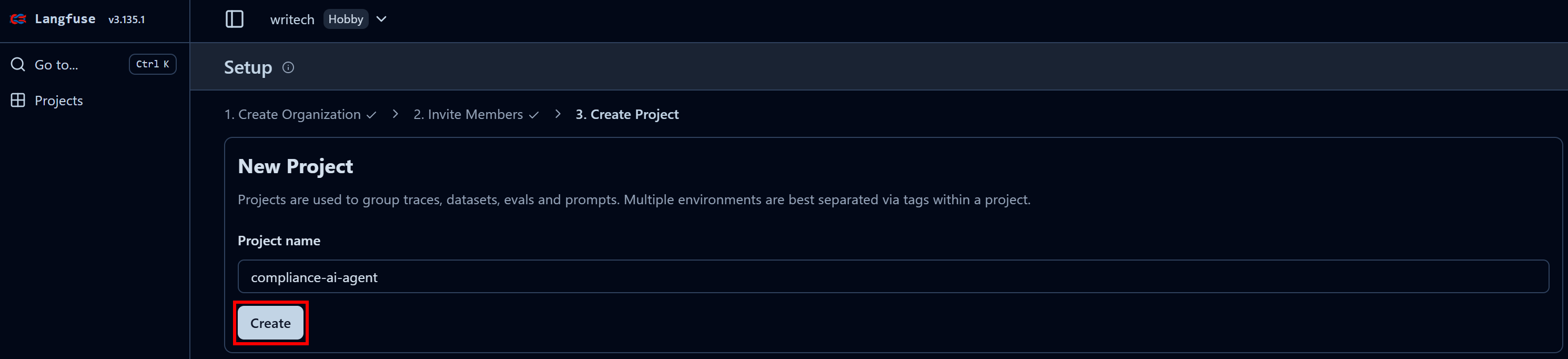The width and height of the screenshot is (1568, 359).
Task: Go to the Invite Members step
Action: 469,114
